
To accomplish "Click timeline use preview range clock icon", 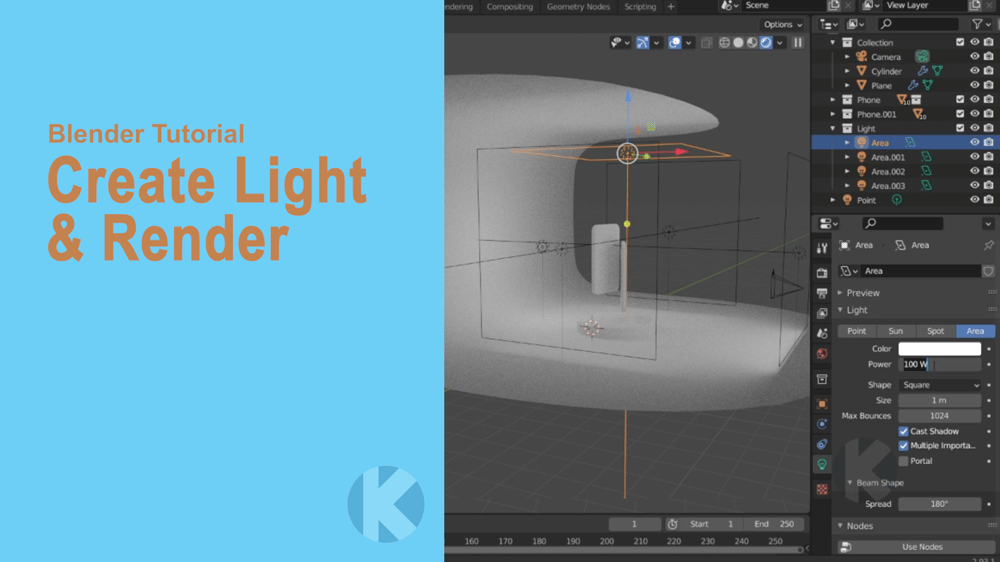I will 672,524.
